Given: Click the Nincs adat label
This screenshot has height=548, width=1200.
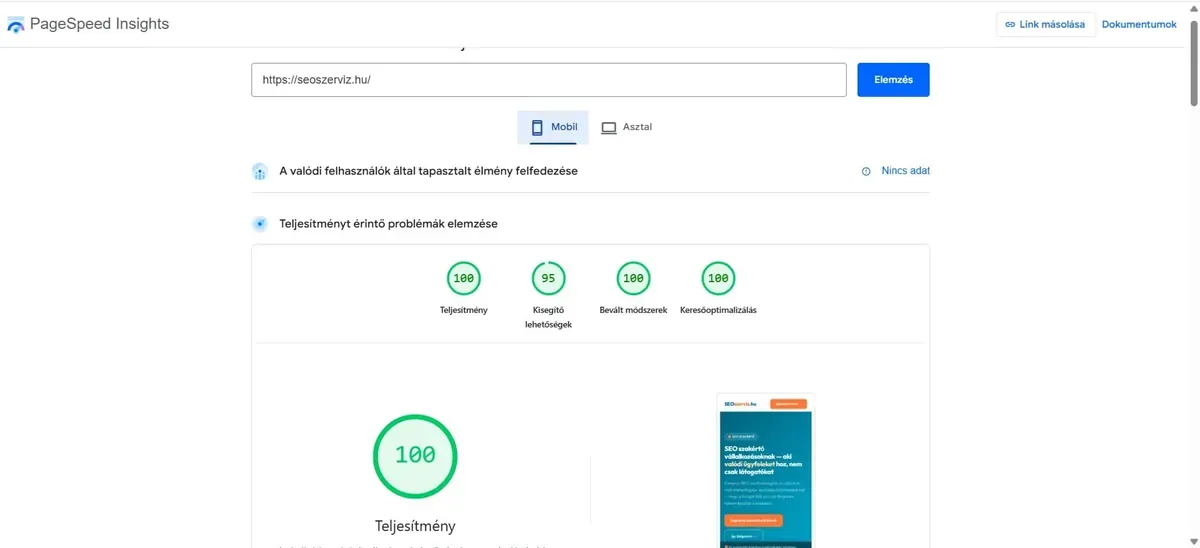Looking at the screenshot, I should [x=905, y=171].
